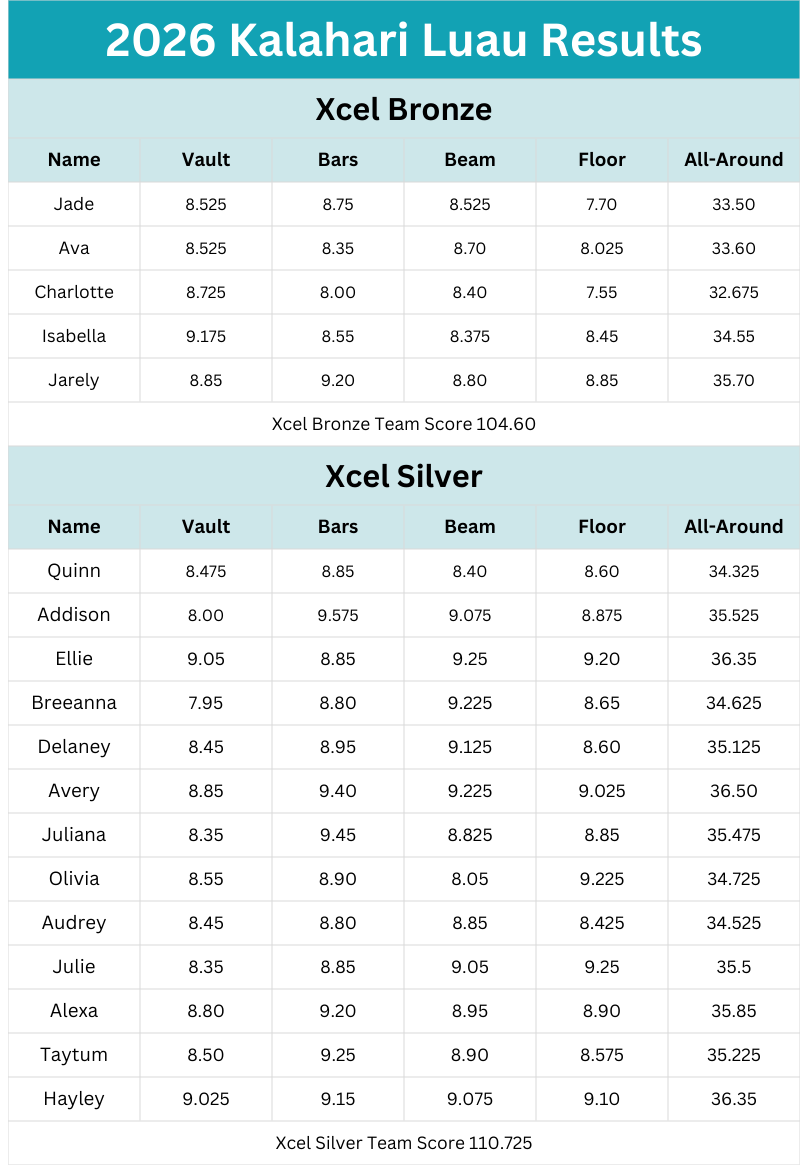804x1170 pixels.
Task: Click the Beam column header in Xcel Silver
Action: (x=470, y=527)
